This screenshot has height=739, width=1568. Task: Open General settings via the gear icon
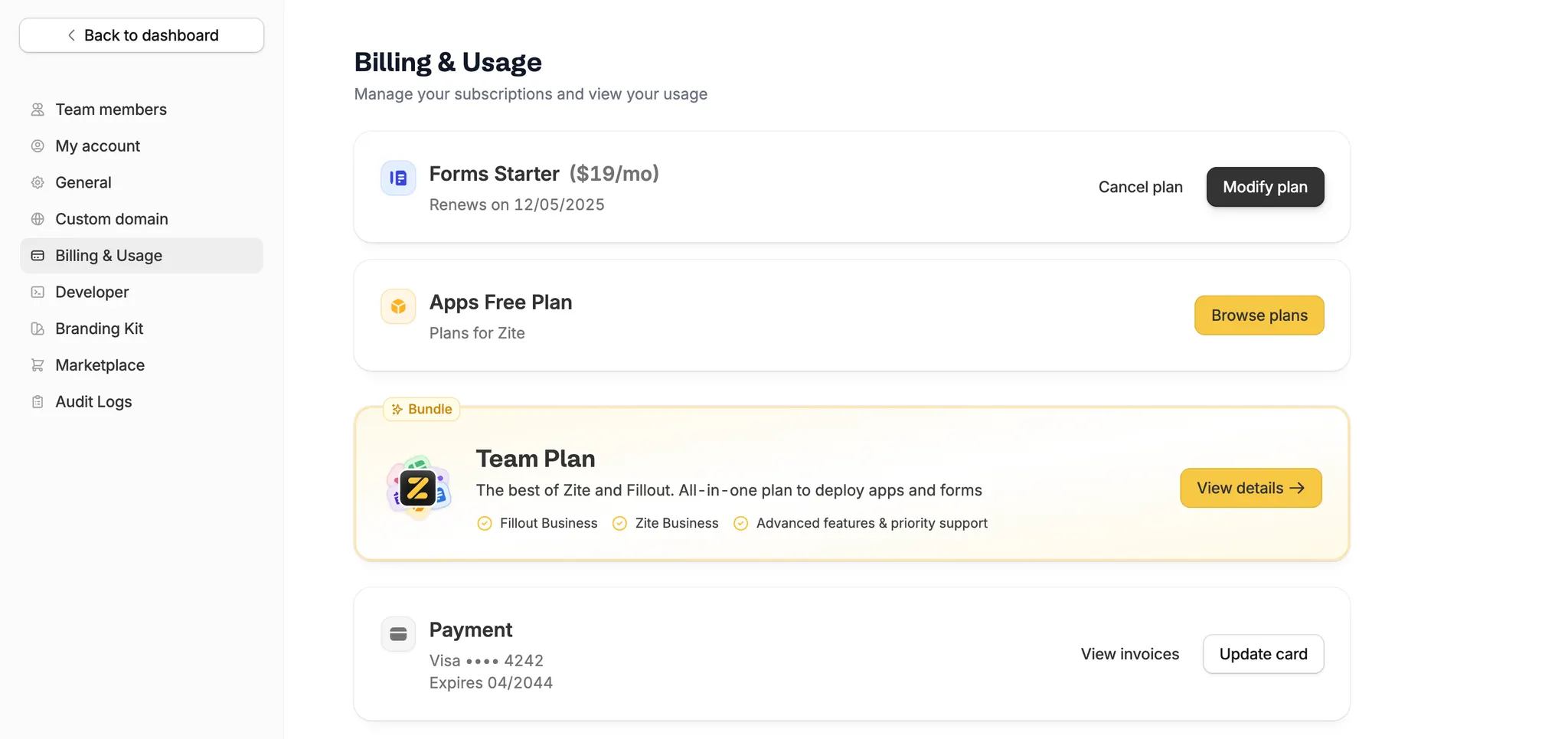pos(38,182)
